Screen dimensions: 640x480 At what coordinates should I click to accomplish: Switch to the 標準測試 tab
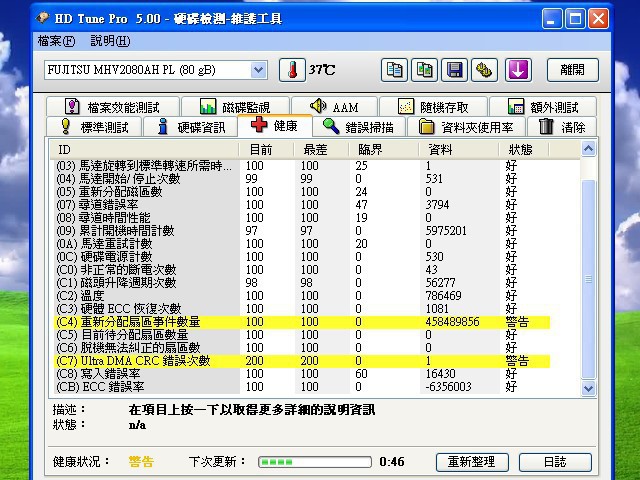[94, 127]
